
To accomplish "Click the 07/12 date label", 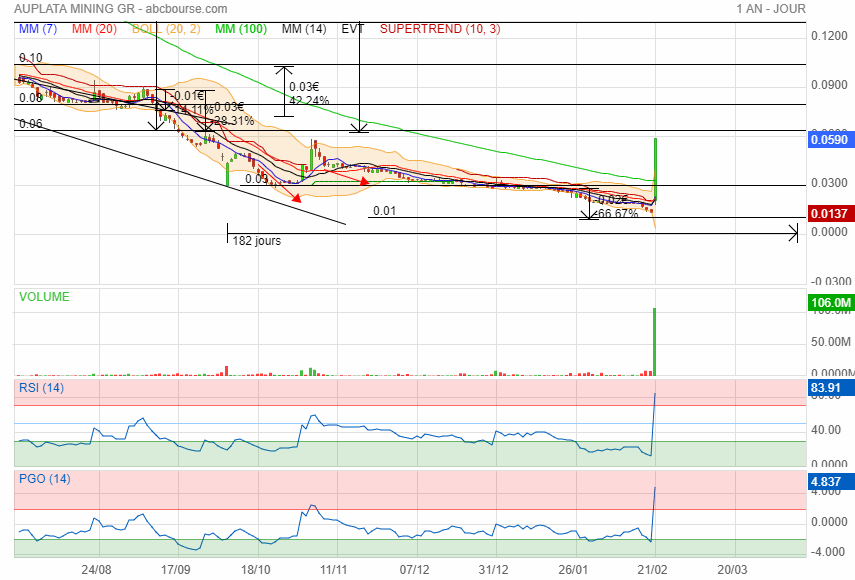I will pyautogui.click(x=414, y=570).
